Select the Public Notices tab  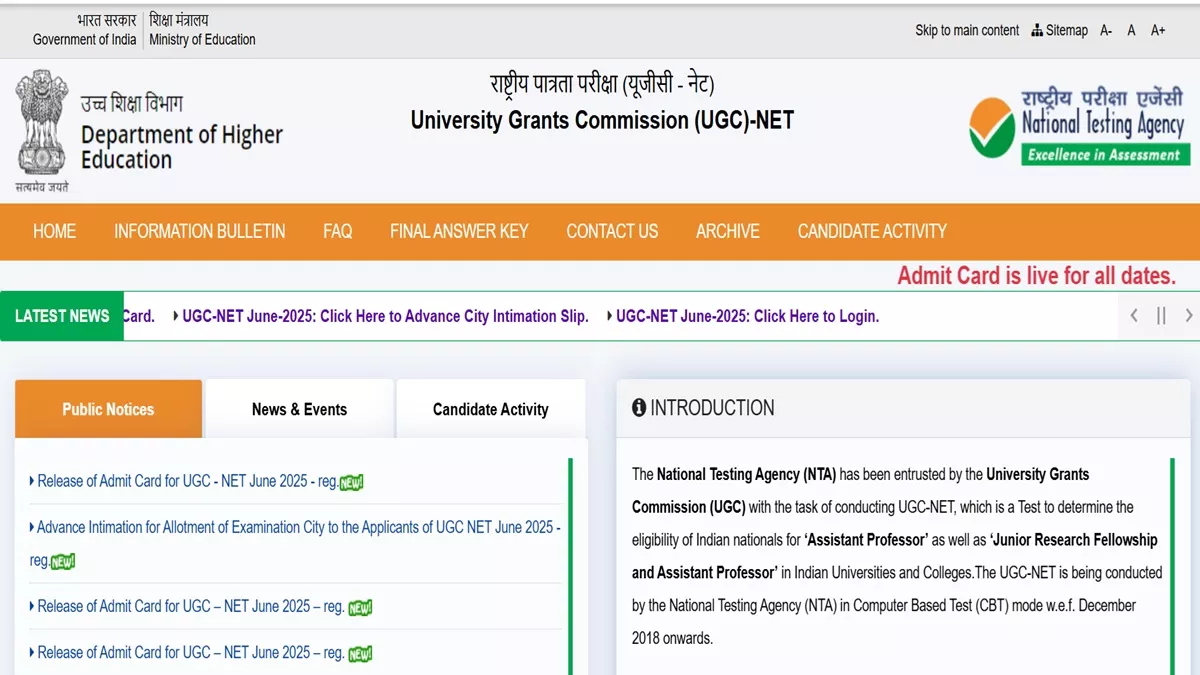[x=108, y=409]
